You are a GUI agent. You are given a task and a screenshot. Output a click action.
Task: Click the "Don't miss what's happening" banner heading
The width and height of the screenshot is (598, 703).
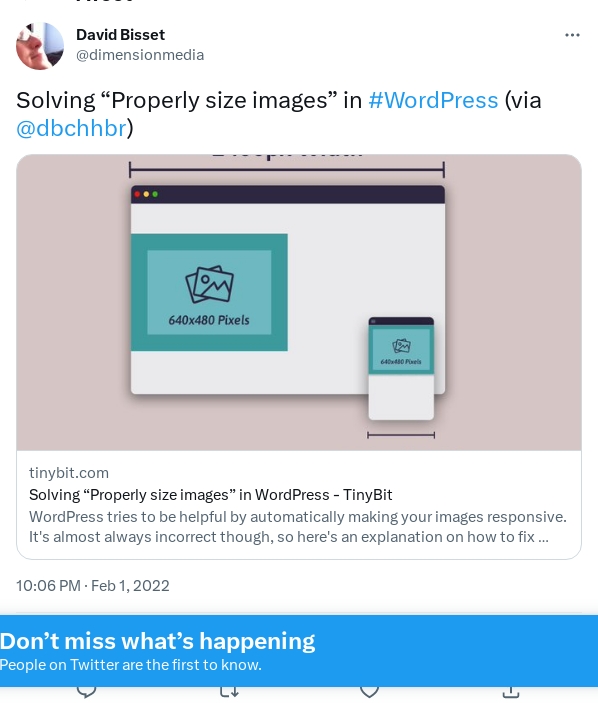click(x=157, y=641)
